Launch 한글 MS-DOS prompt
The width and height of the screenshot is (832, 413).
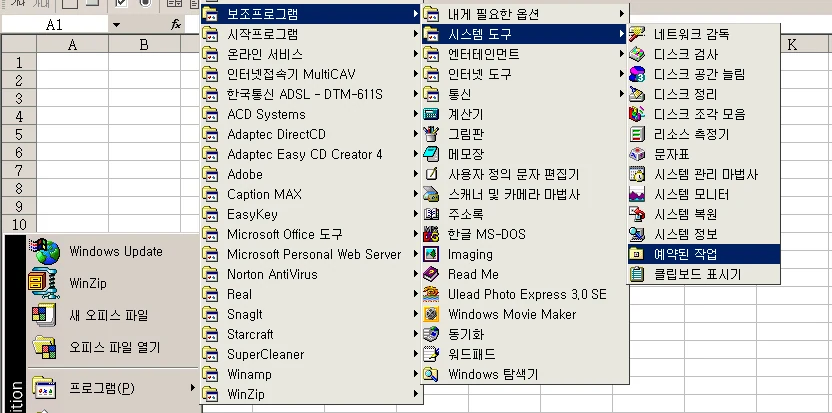(x=525, y=234)
